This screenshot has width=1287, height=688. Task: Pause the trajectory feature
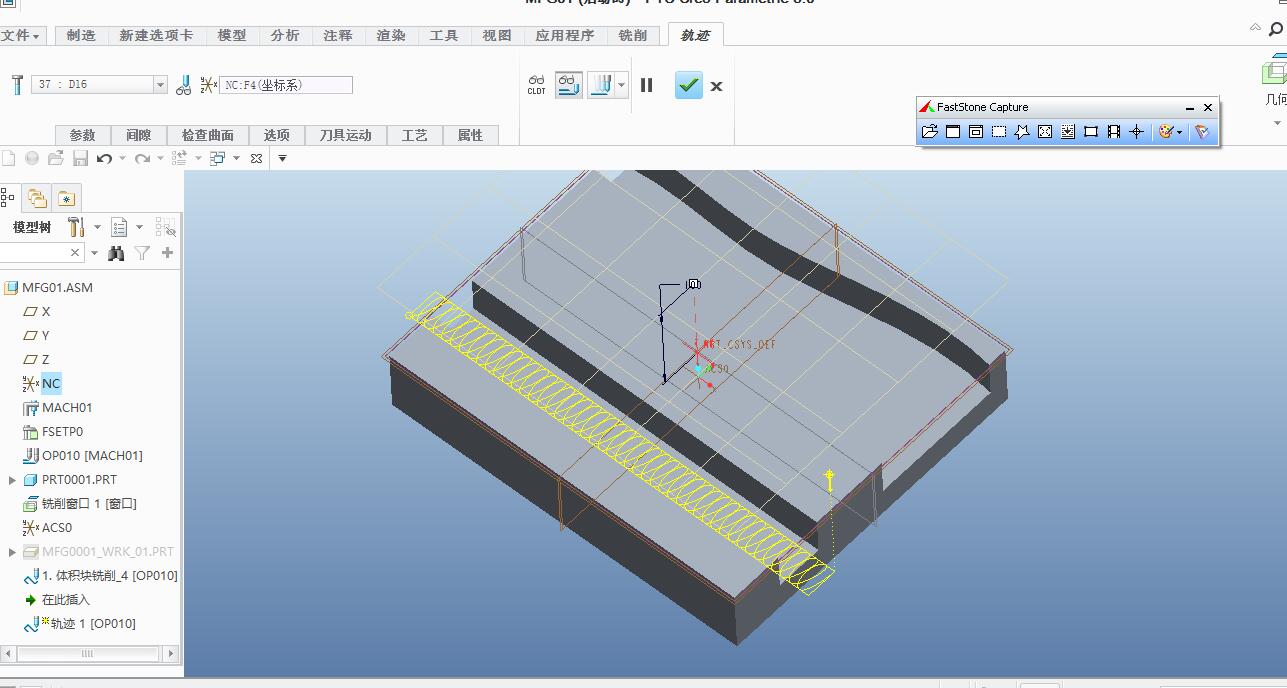coord(646,85)
